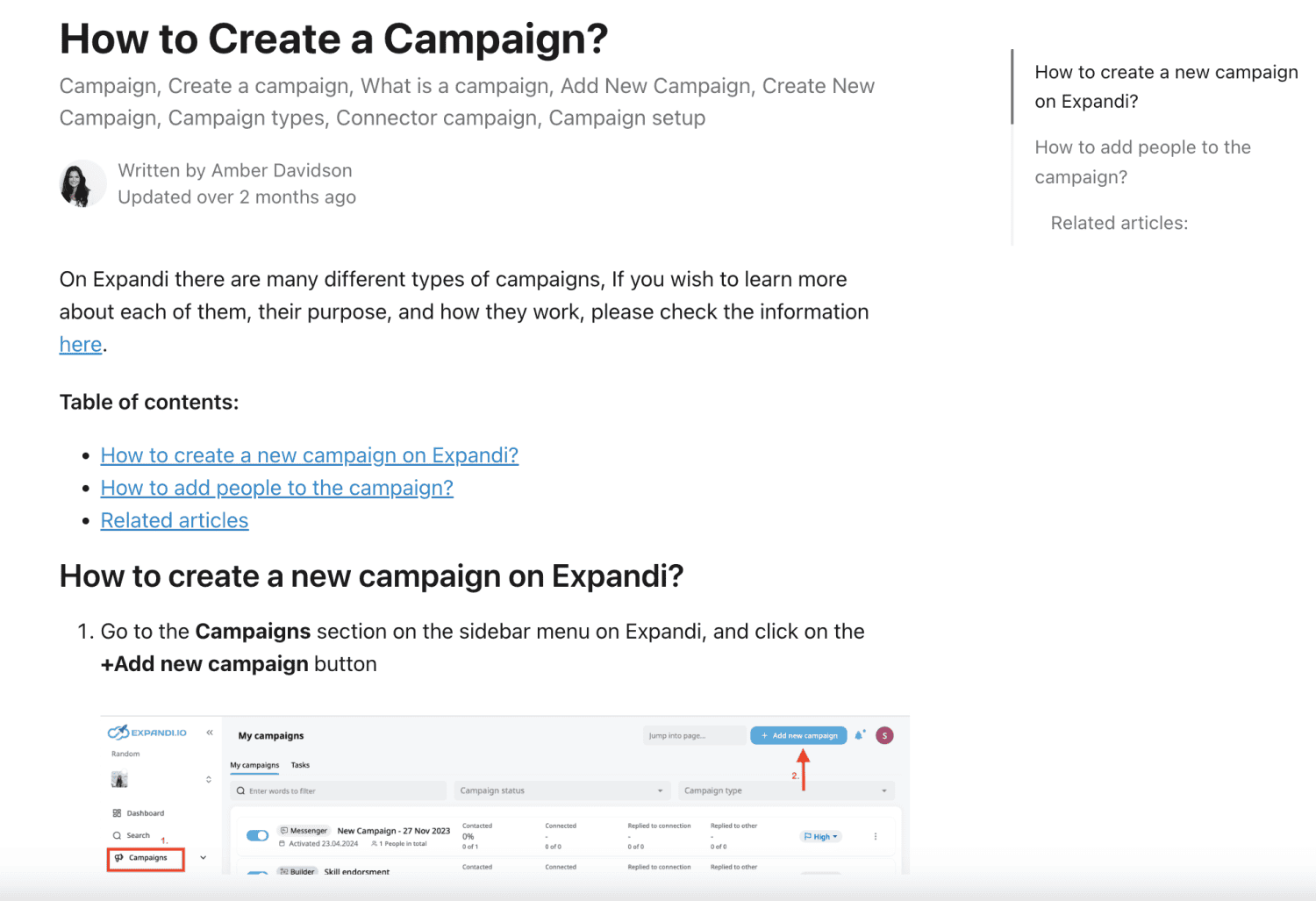Open the notifications bell icon

point(859,735)
